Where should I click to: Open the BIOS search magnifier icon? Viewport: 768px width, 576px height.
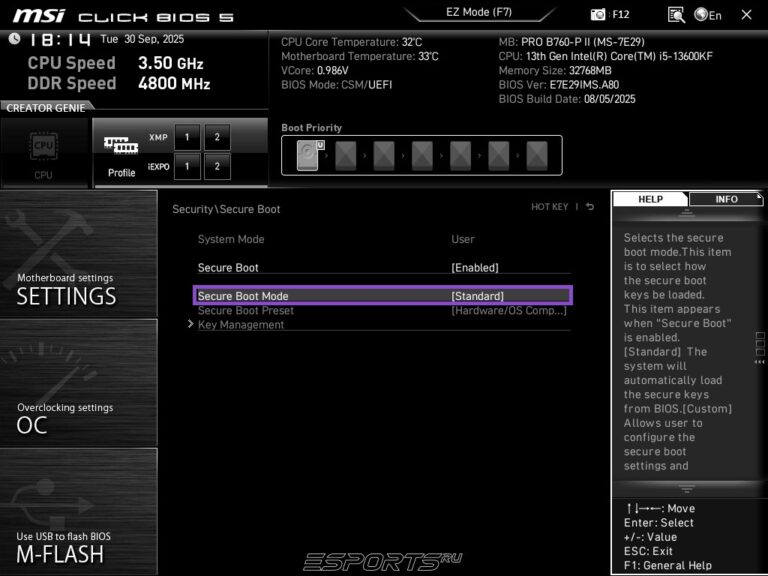[676, 14]
